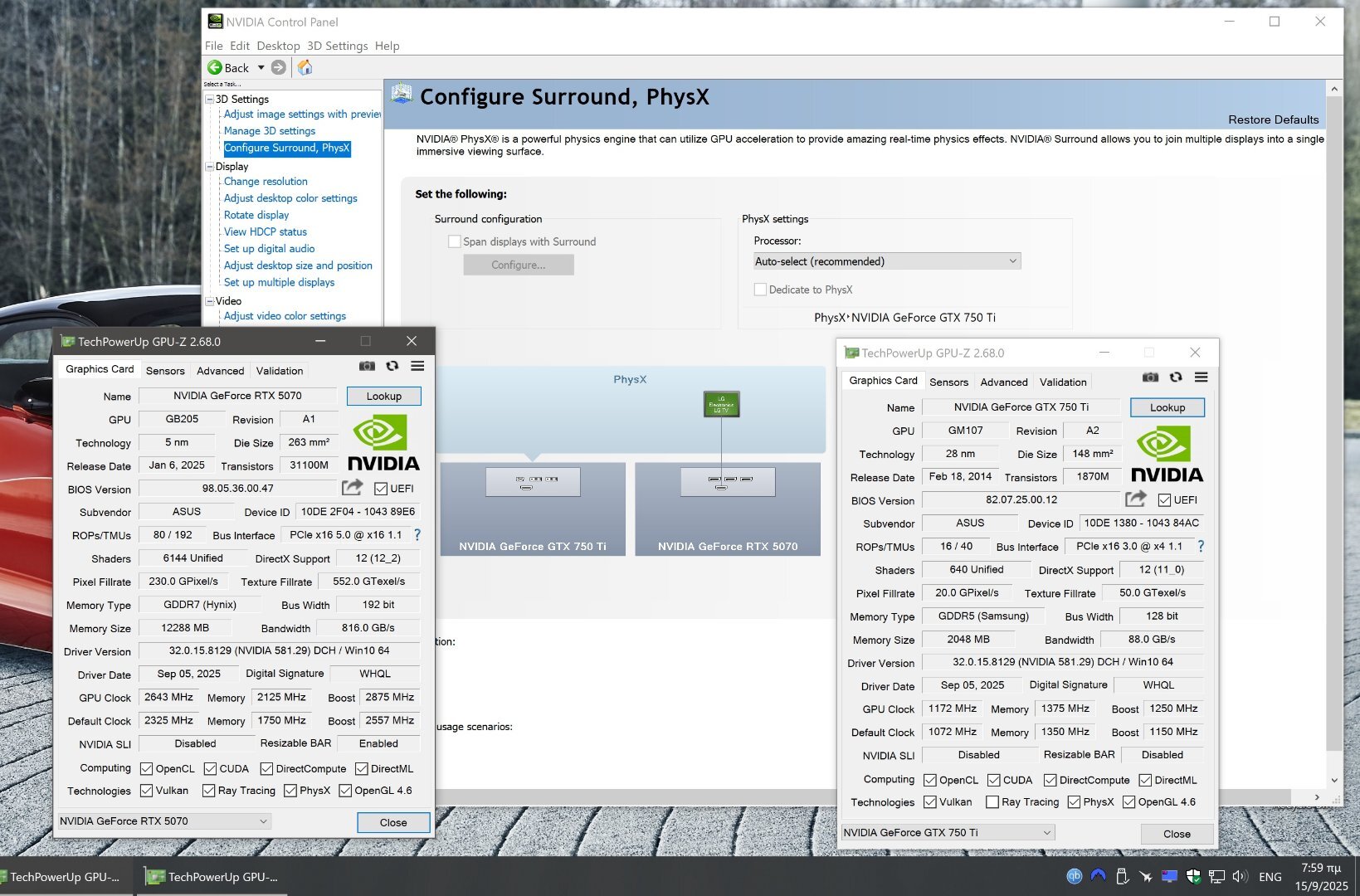The width and height of the screenshot is (1360, 896).
Task: Open Manage 3D settings in the task tree
Action: 270,131
